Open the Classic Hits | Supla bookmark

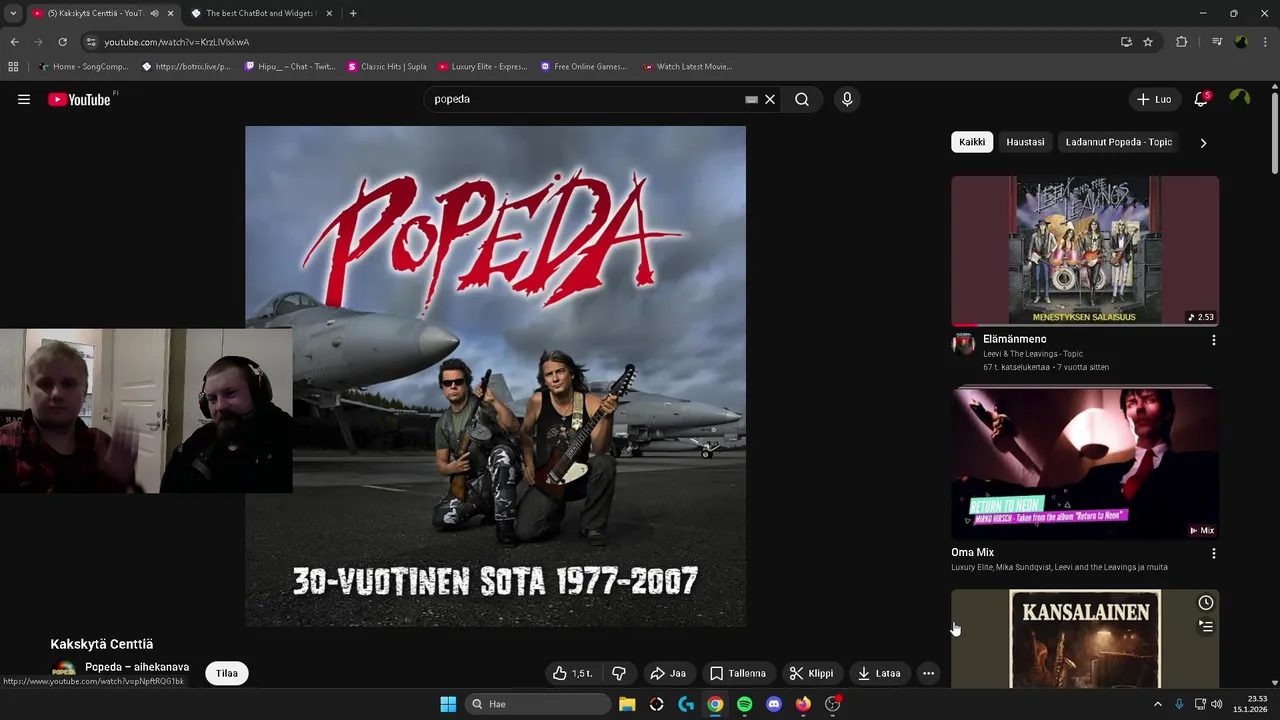386,67
